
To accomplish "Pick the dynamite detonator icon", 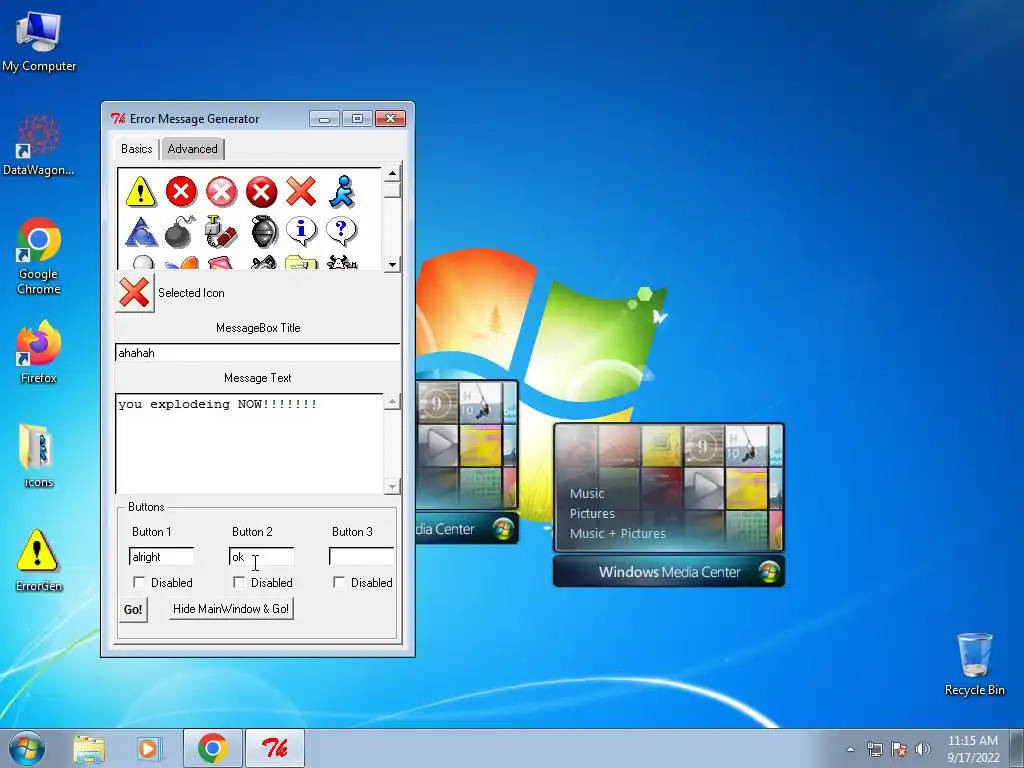I will point(221,231).
